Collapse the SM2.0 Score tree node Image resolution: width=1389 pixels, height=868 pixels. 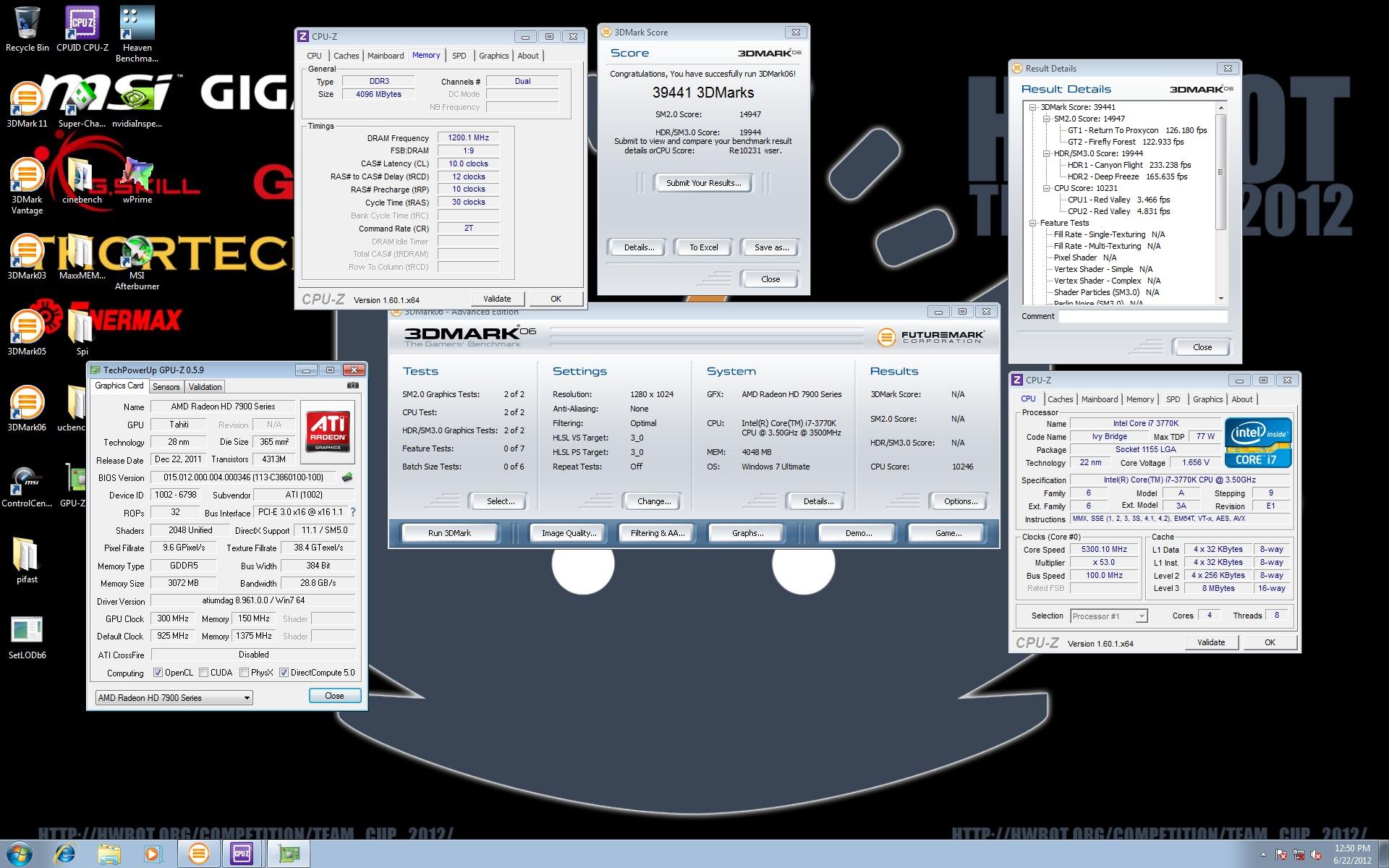point(1046,119)
